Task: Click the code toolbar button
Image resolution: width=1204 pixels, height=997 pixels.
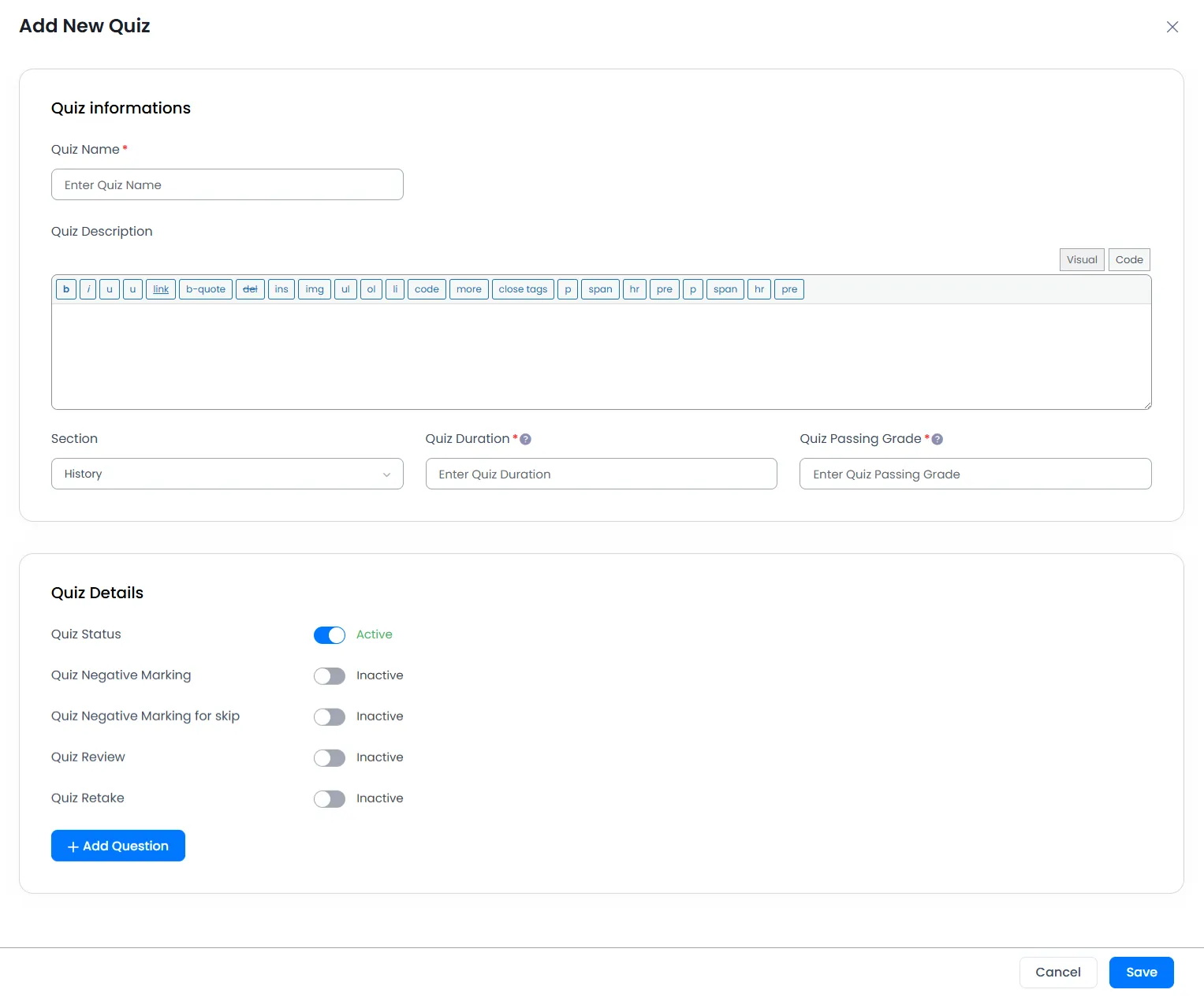Action: coord(427,289)
